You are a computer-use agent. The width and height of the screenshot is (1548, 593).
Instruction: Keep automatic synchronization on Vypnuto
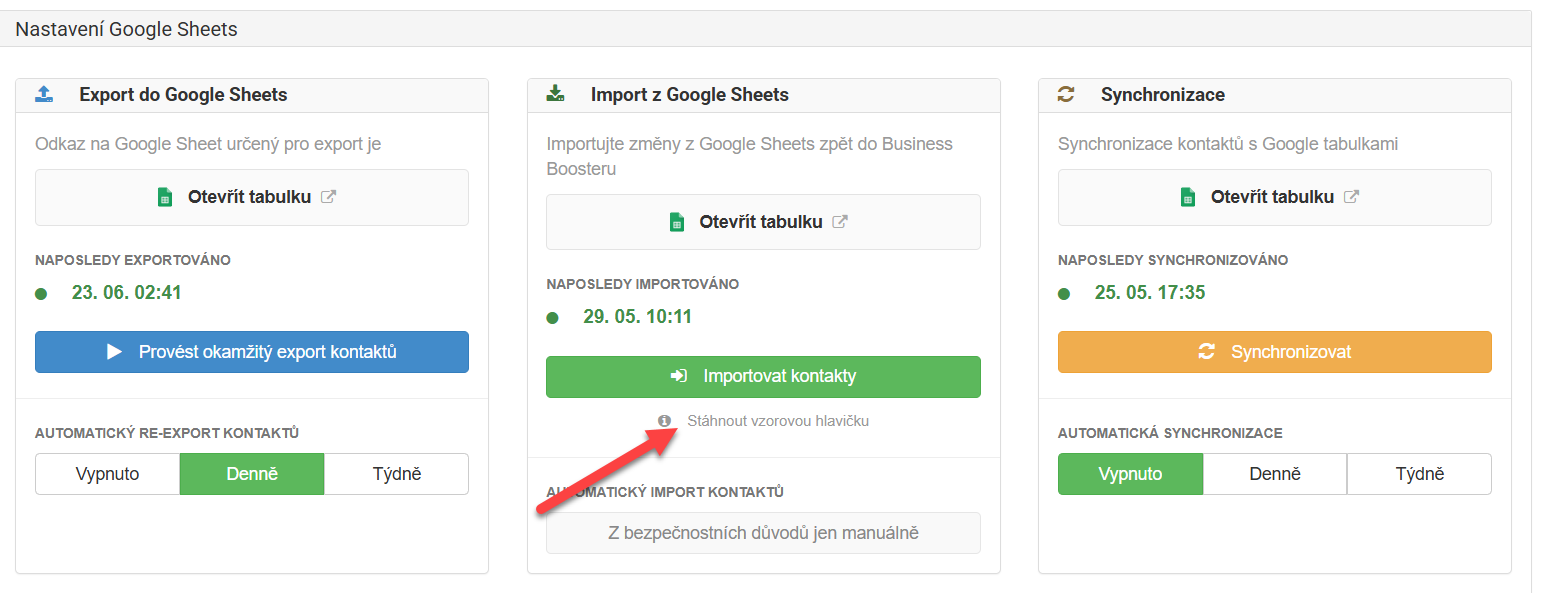[1130, 474]
